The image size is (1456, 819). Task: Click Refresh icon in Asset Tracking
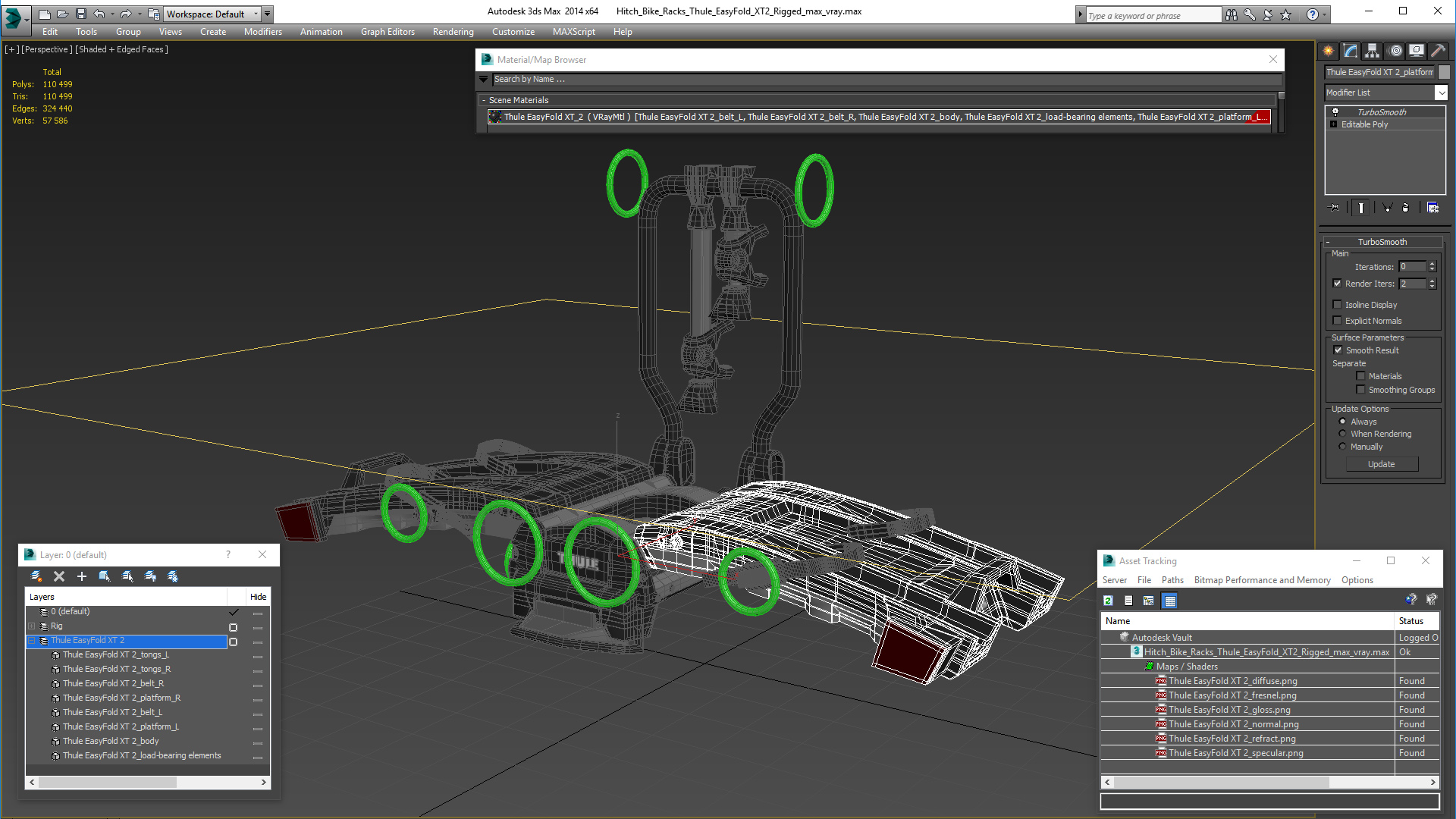[1108, 601]
